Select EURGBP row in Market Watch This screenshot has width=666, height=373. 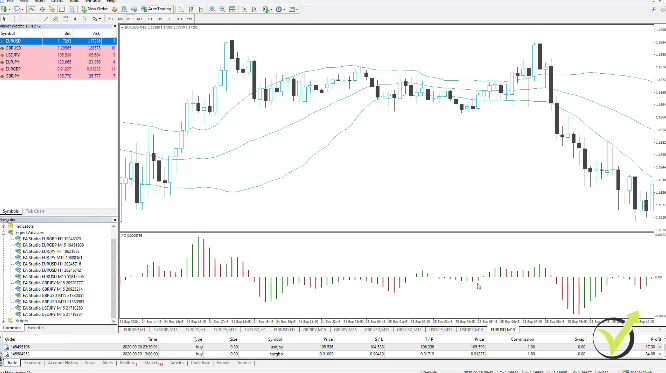[x=58, y=69]
